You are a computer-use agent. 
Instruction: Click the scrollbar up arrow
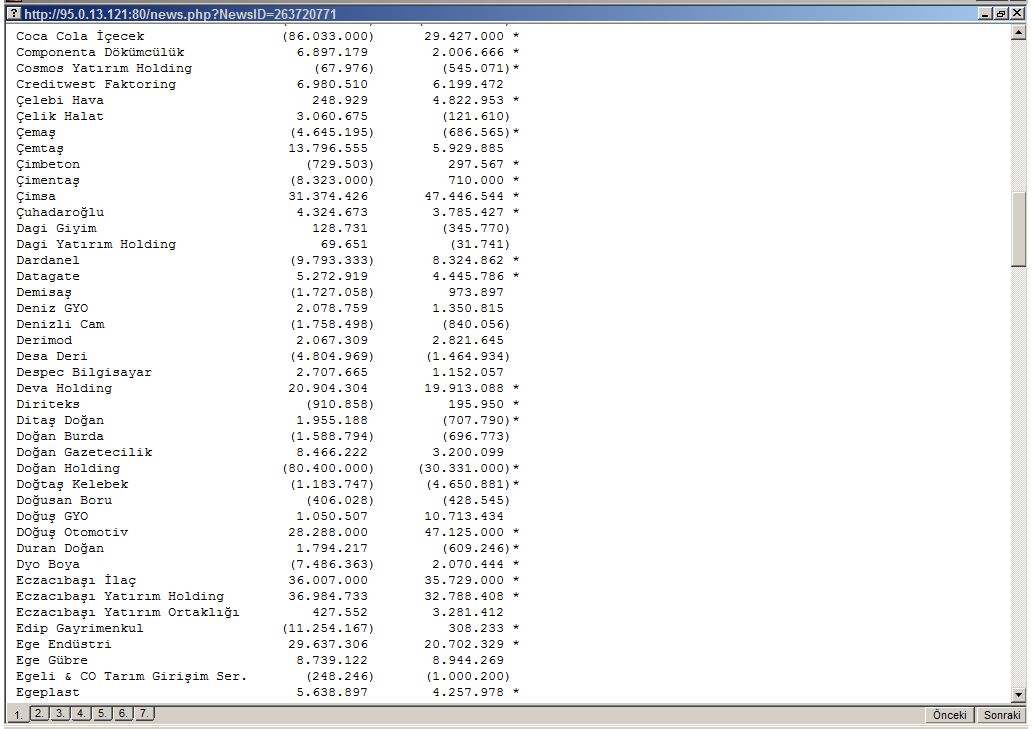(x=1019, y=32)
